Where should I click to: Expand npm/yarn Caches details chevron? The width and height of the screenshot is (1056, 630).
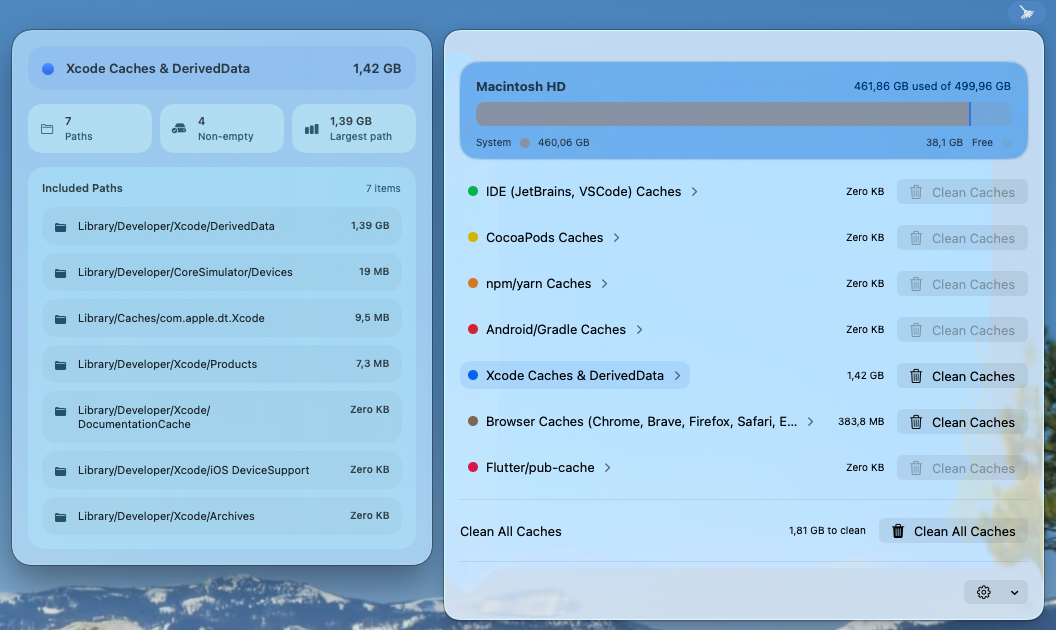click(605, 284)
